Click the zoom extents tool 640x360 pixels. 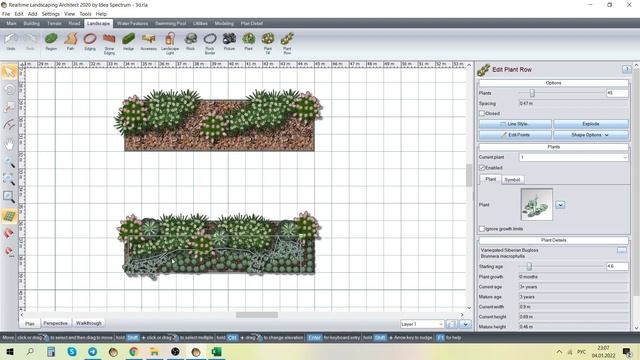(x=9, y=179)
